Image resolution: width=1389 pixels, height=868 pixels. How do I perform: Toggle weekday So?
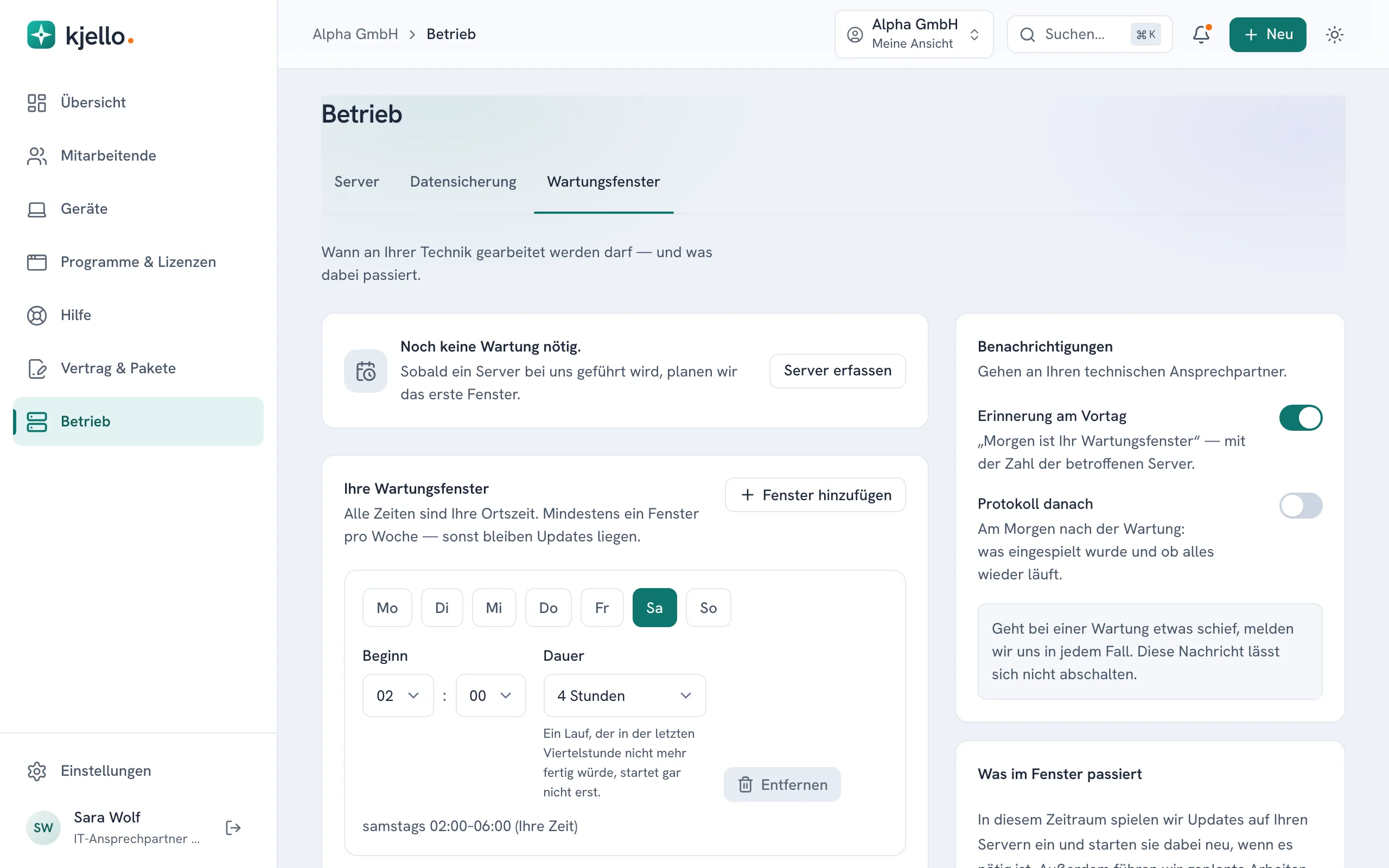(708, 608)
